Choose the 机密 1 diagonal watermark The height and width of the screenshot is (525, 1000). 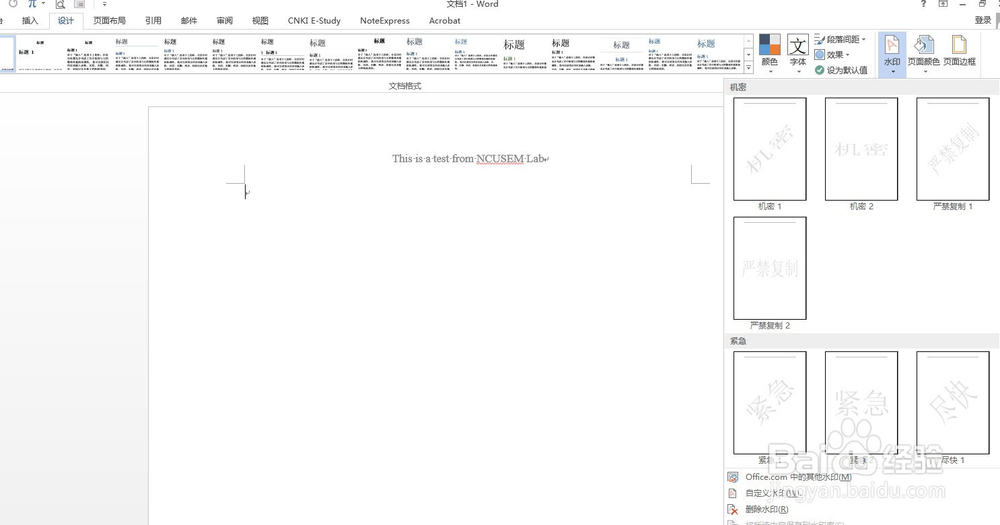[x=770, y=154]
